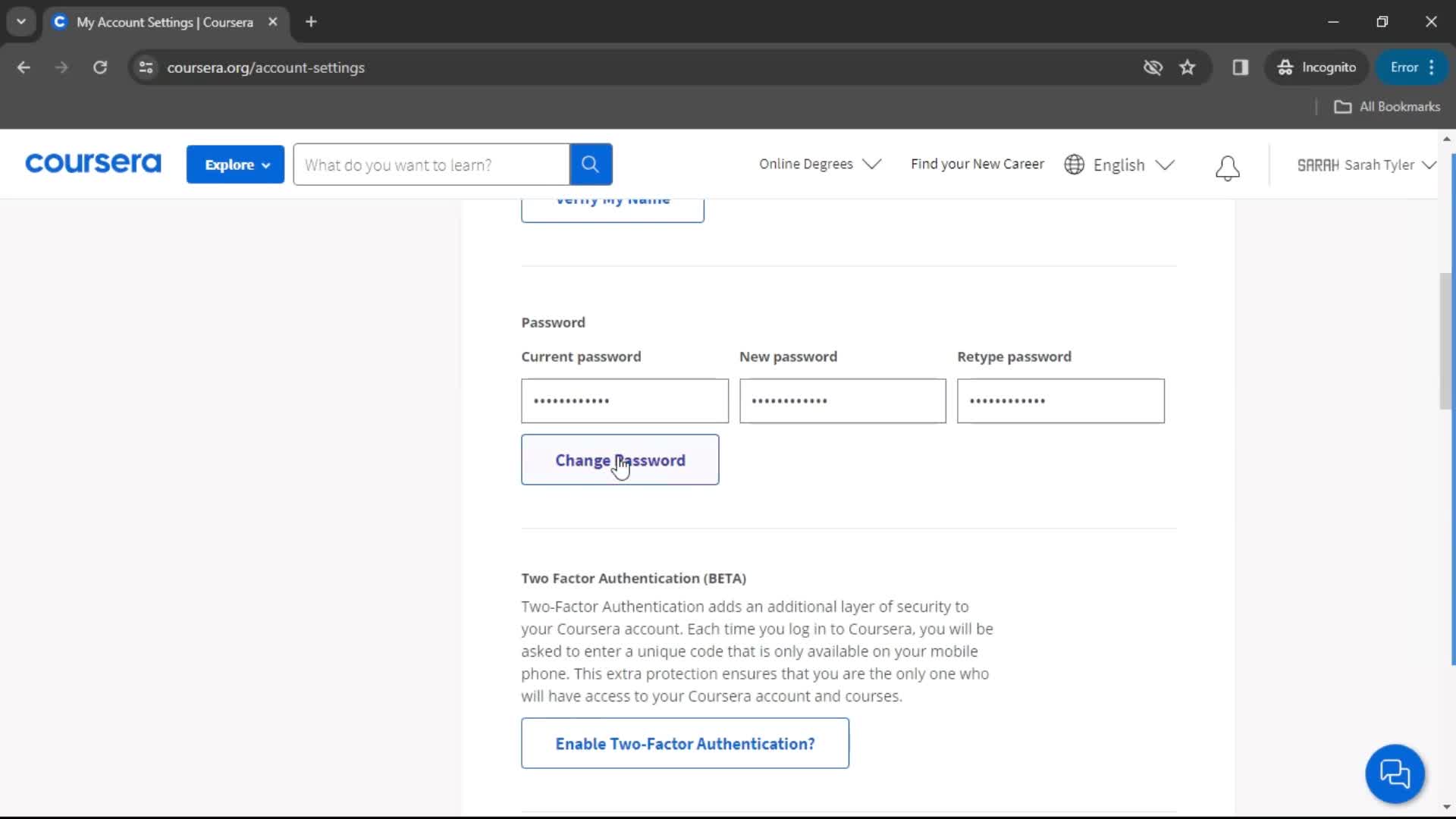Click the browser favorites star icon
This screenshot has width=1456, height=819.
[x=1190, y=67]
